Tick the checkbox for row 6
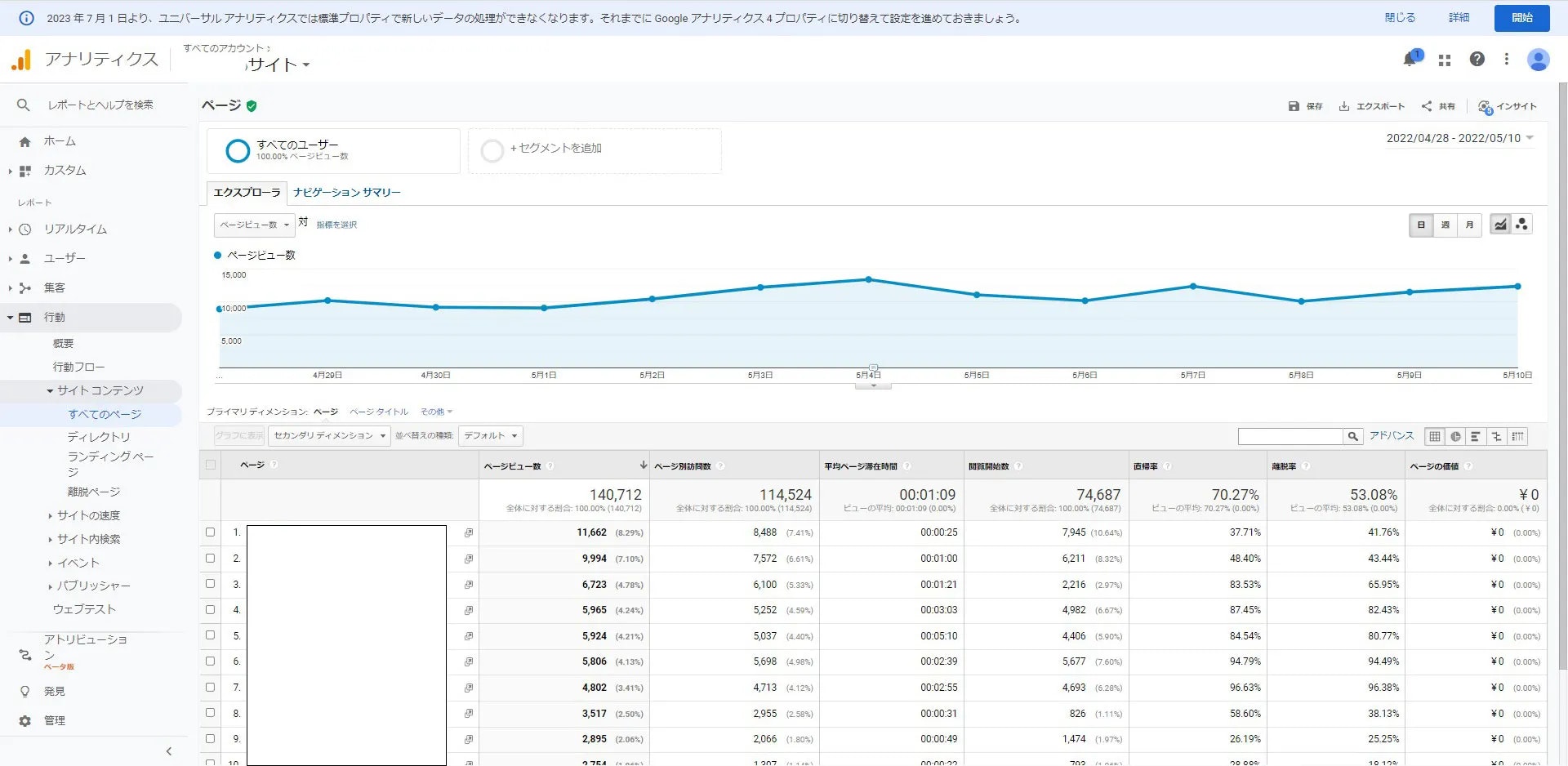Image resolution: width=1568 pixels, height=766 pixels. (x=211, y=661)
